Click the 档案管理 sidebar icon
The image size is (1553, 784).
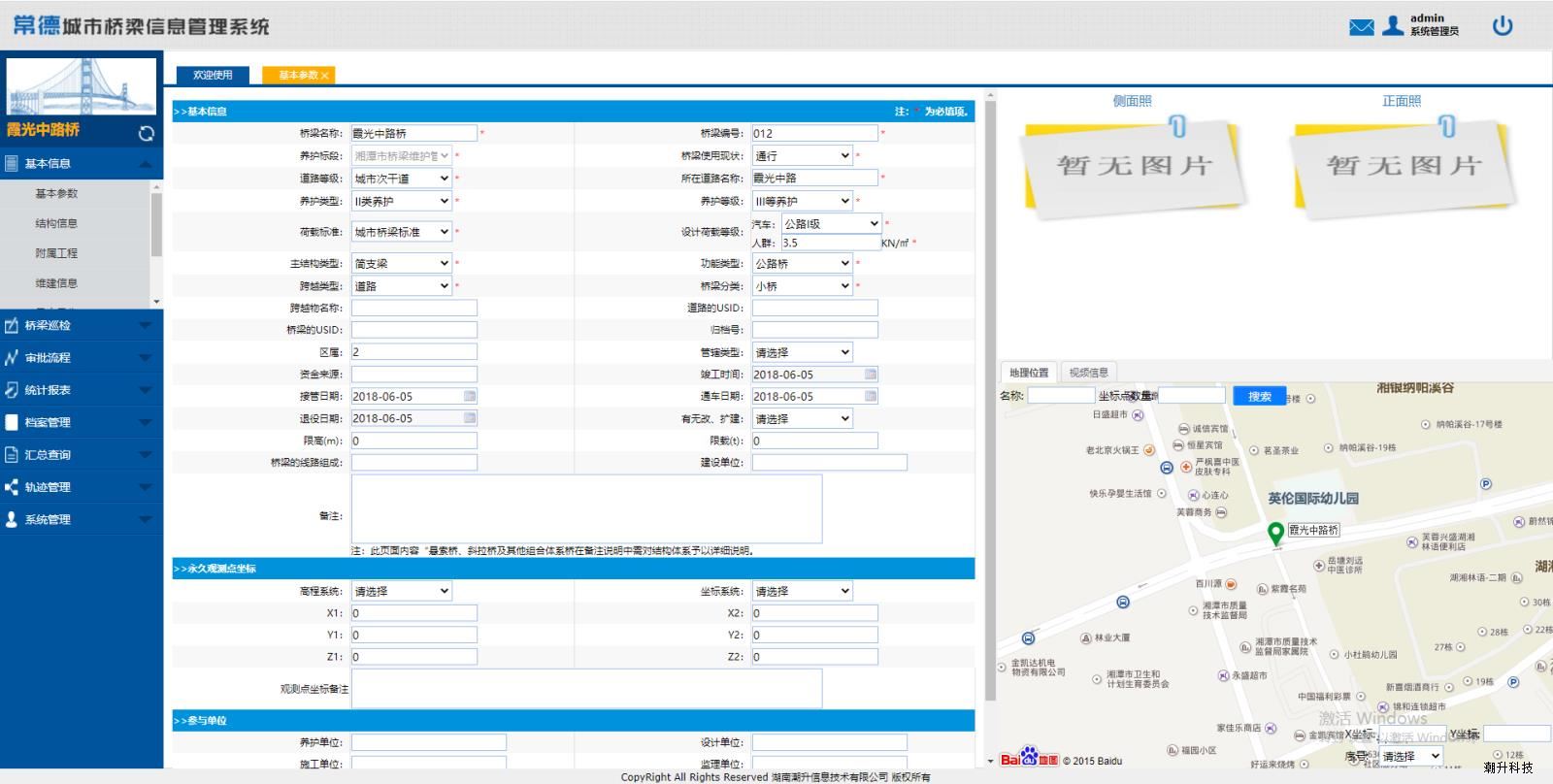pos(12,422)
